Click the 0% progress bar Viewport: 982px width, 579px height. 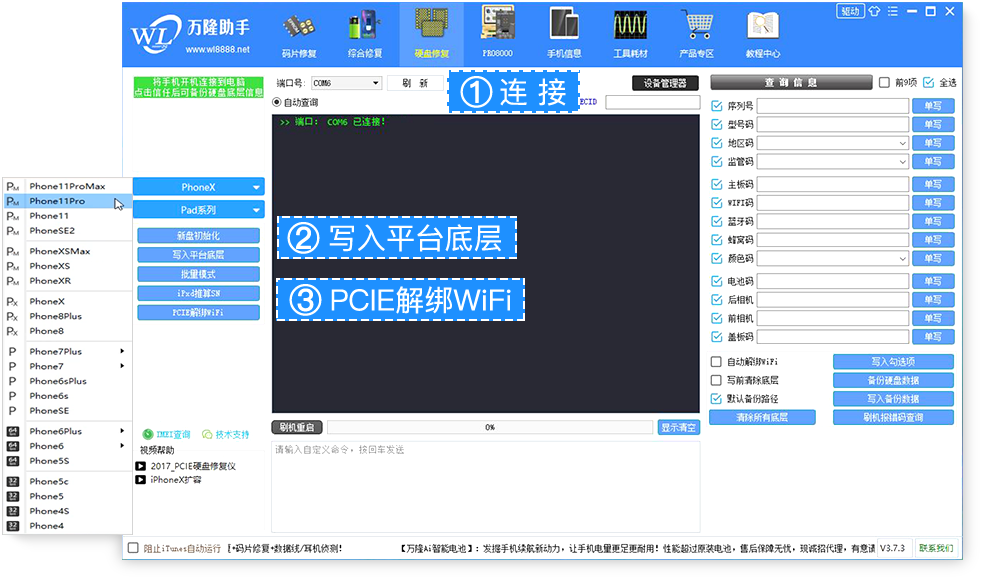coord(490,428)
